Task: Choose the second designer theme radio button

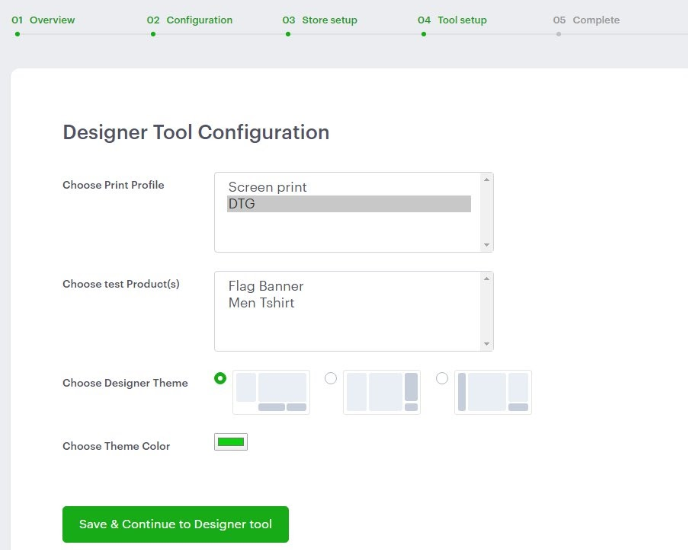Action: (x=331, y=378)
